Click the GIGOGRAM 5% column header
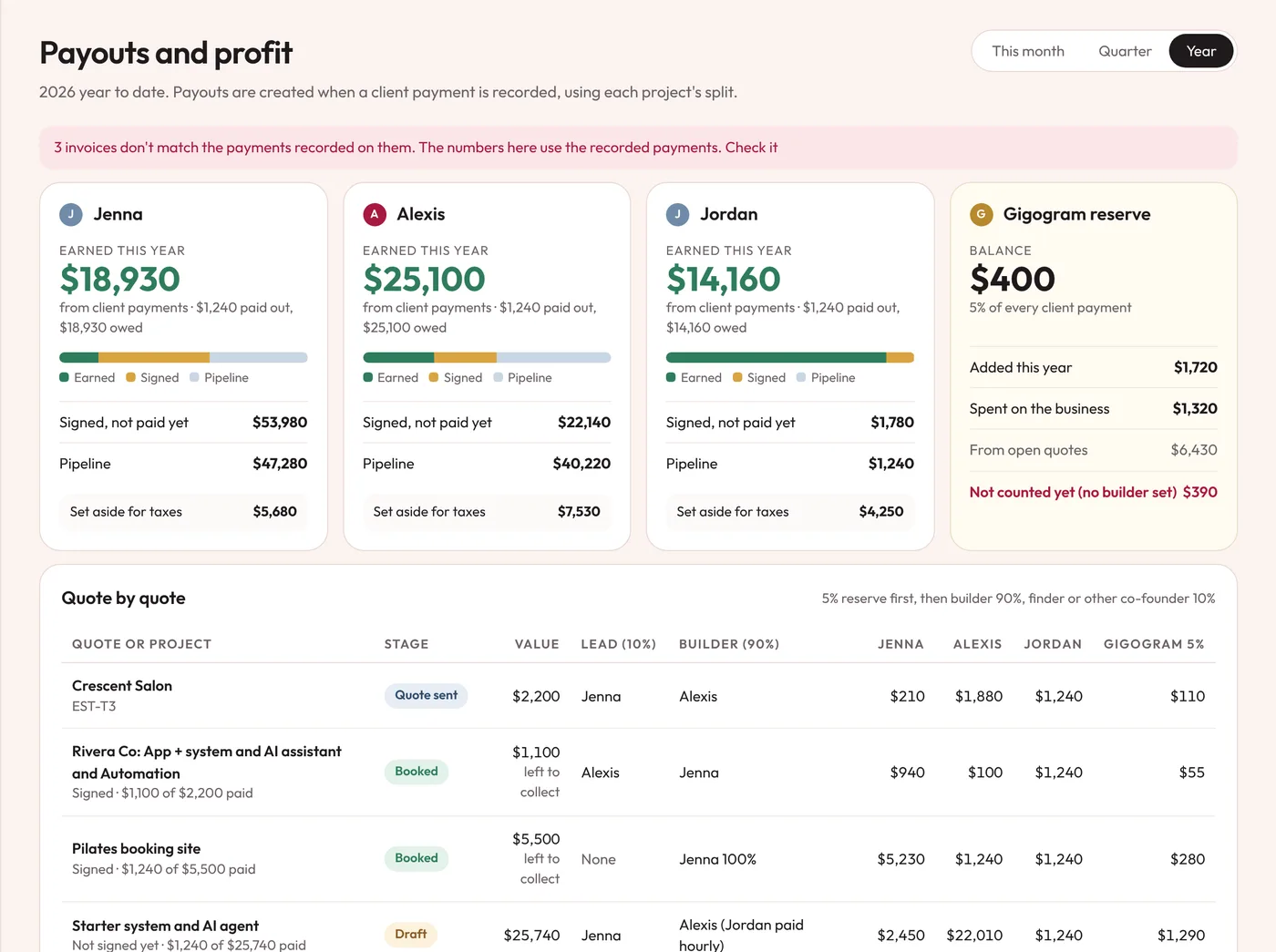This screenshot has height=952, width=1276. 1154,644
